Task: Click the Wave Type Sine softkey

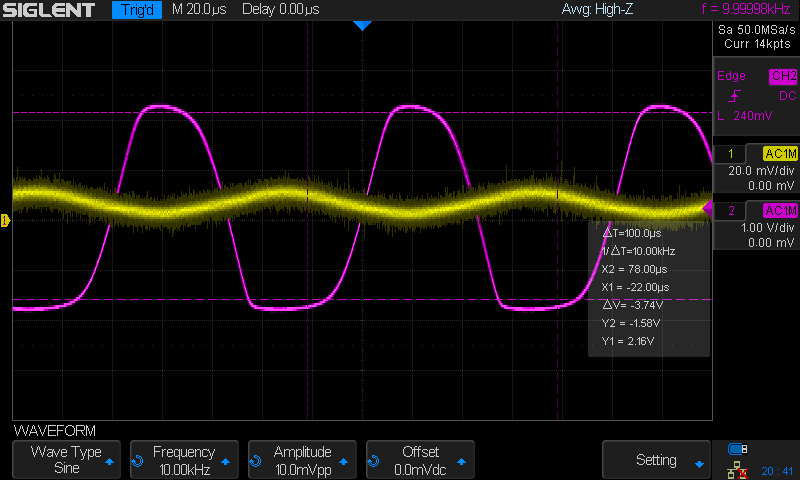Action: [66, 460]
